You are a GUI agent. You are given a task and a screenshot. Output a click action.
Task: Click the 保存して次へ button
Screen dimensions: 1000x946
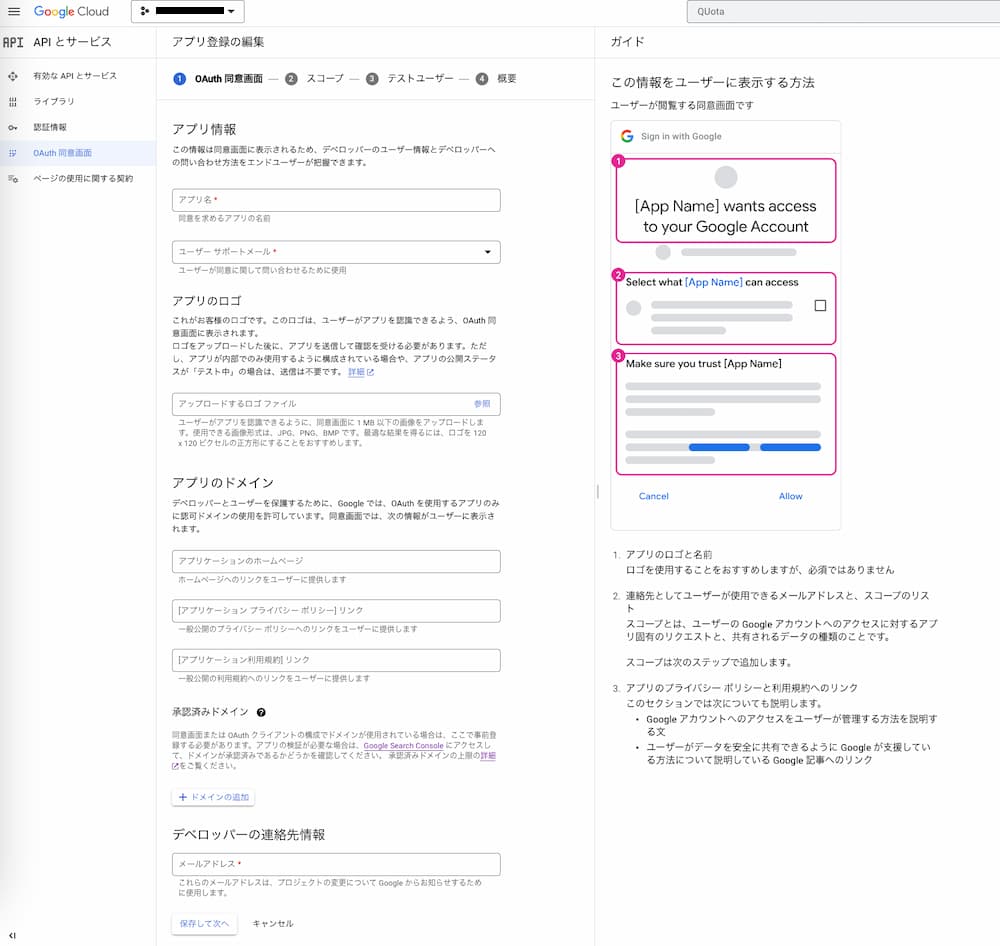pos(204,924)
